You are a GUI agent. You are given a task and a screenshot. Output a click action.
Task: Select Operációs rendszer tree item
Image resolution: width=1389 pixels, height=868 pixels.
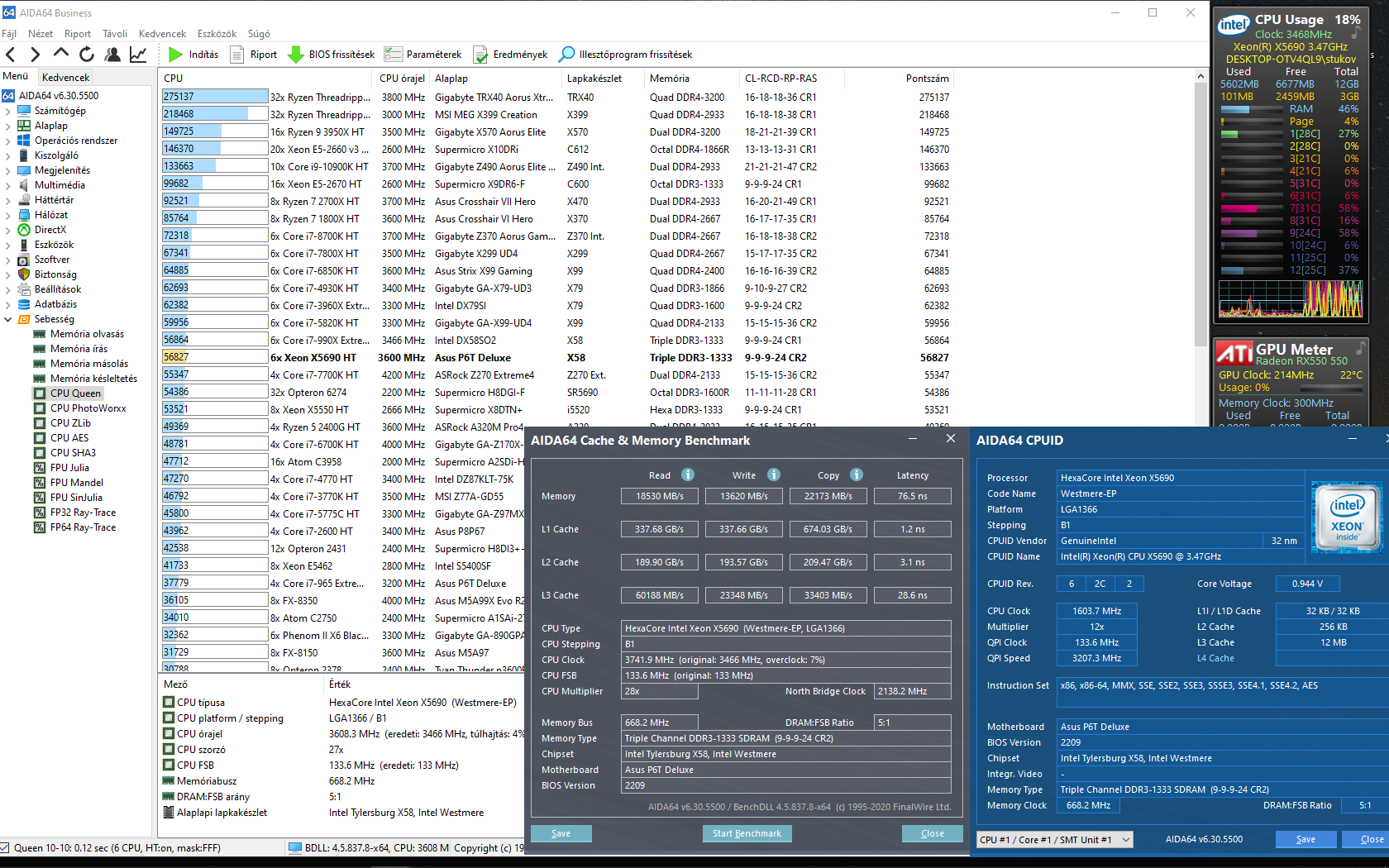tap(76, 141)
